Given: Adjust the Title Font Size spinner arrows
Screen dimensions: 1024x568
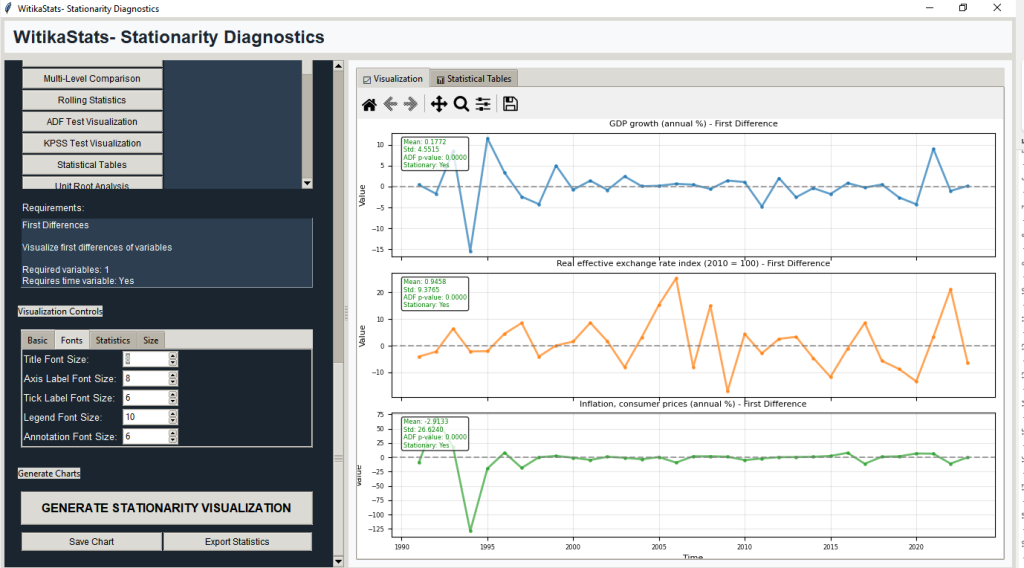Looking at the screenshot, I should click(173, 359).
